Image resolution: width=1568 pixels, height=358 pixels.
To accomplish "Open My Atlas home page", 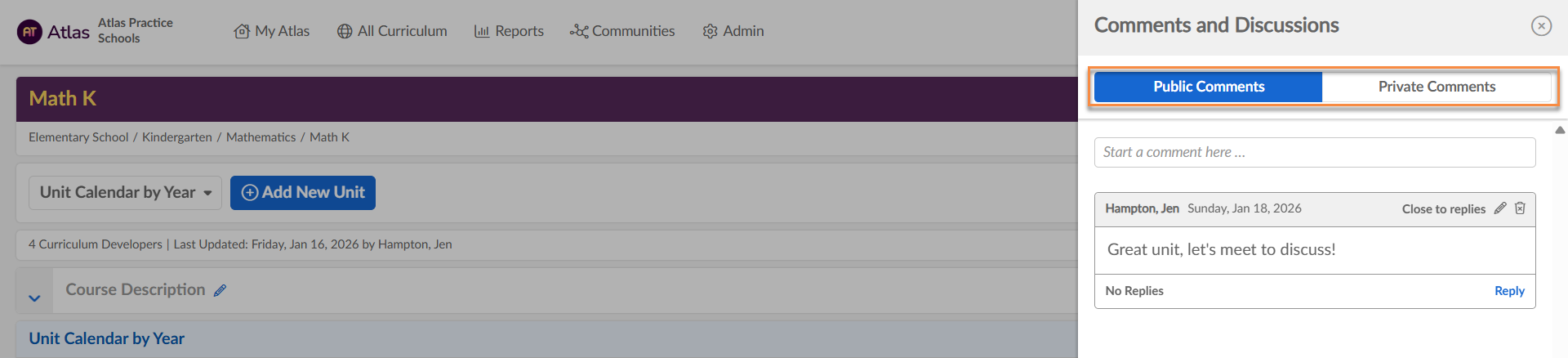I will pos(272,31).
